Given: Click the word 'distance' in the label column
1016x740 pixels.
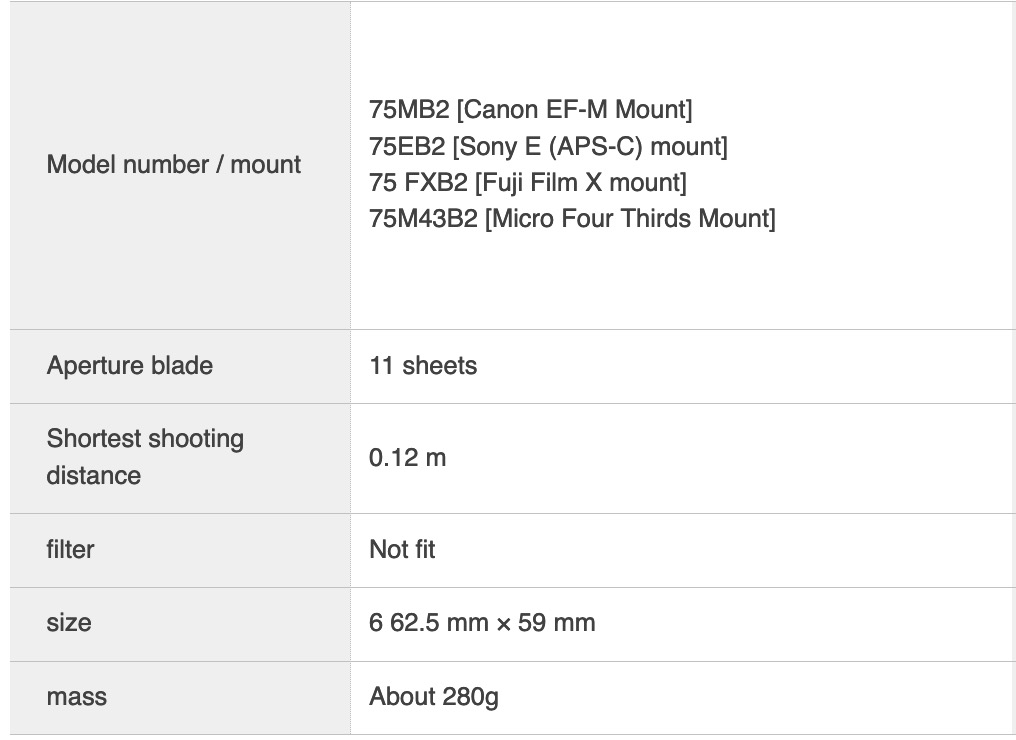Looking at the screenshot, I should [x=94, y=476].
